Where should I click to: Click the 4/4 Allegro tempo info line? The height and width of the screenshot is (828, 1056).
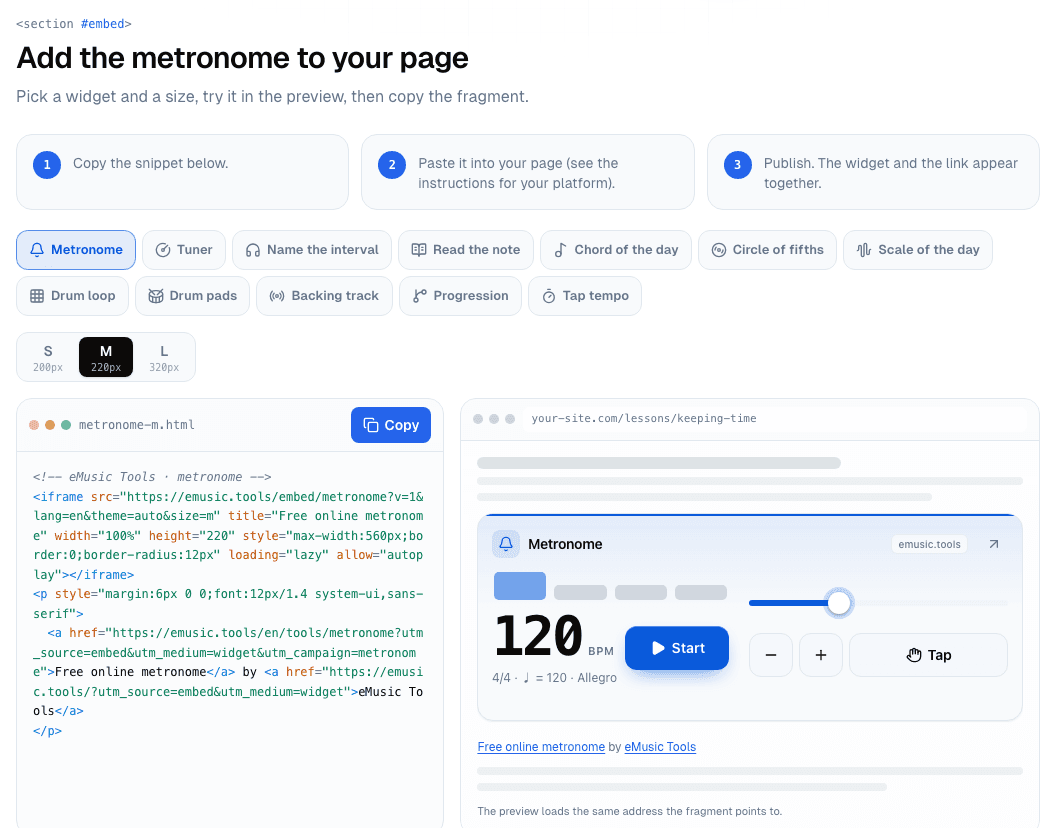click(x=554, y=678)
